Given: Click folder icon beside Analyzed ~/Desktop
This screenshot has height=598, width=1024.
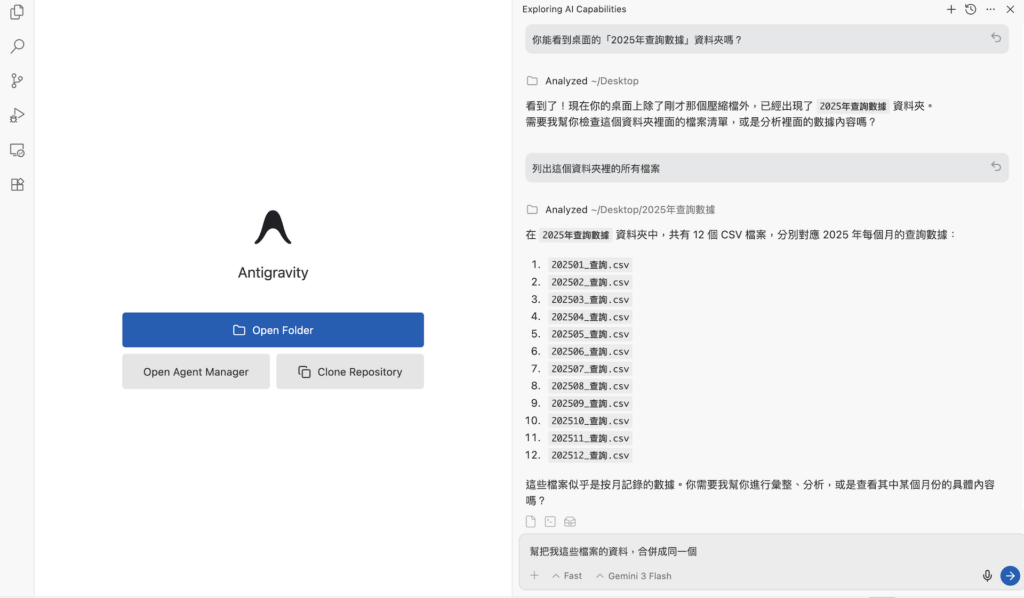Looking at the screenshot, I should point(532,81).
